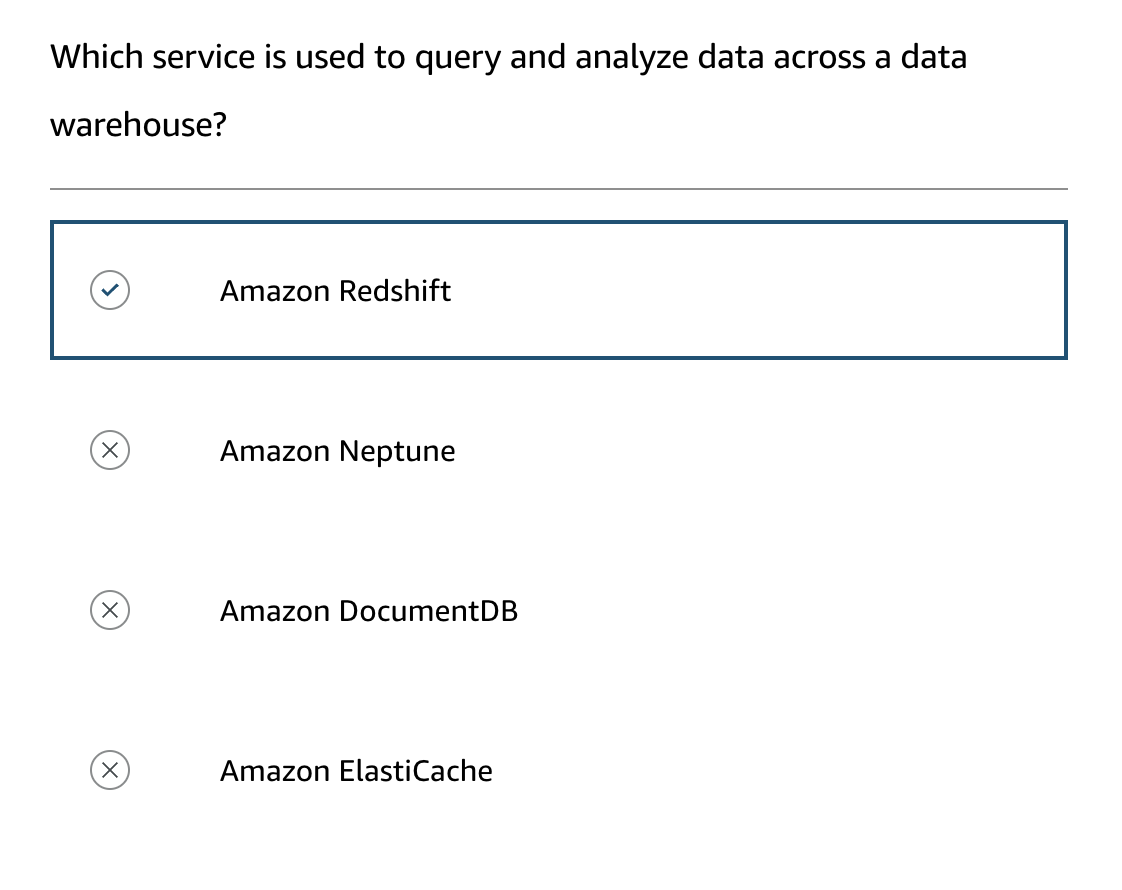Pick the Amazon DocumentDB answer text

pyautogui.click(x=369, y=611)
